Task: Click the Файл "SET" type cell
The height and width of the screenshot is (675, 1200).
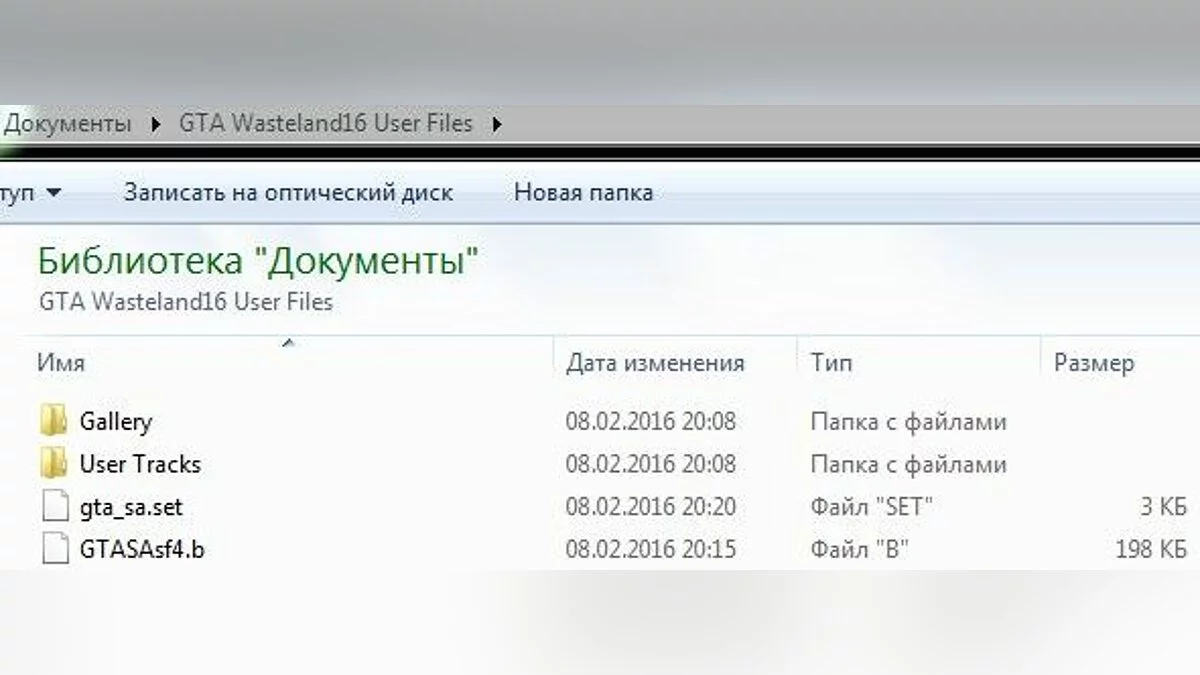Action: (x=871, y=507)
